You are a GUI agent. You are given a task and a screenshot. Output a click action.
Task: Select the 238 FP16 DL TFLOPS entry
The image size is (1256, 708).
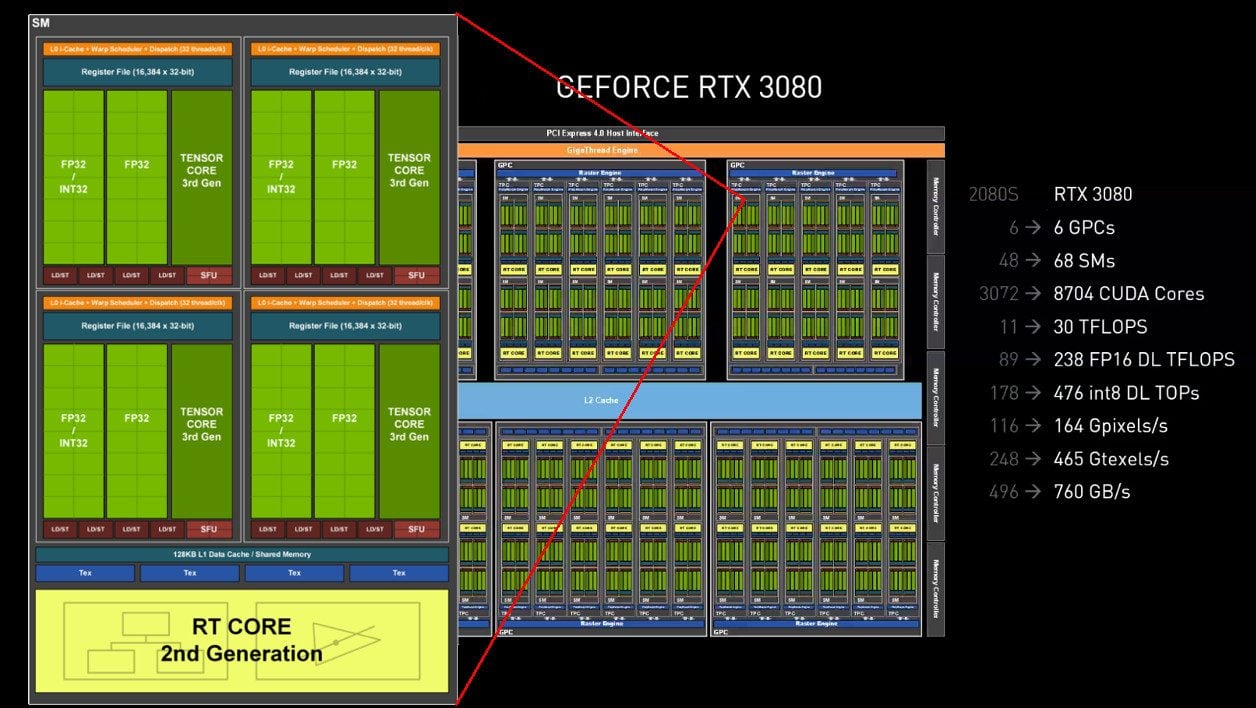click(1144, 359)
